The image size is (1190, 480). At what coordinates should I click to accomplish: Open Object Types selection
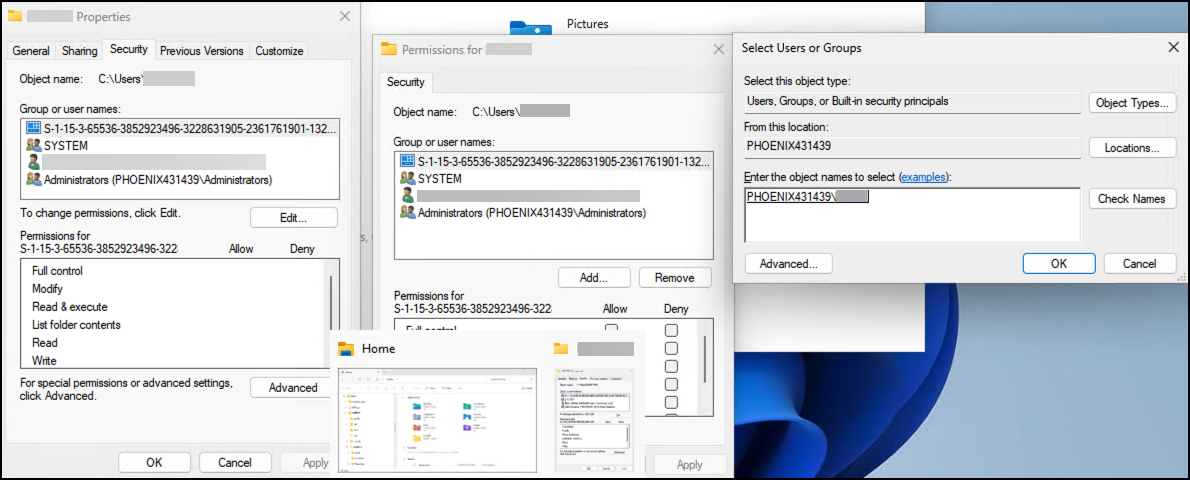click(x=1132, y=103)
